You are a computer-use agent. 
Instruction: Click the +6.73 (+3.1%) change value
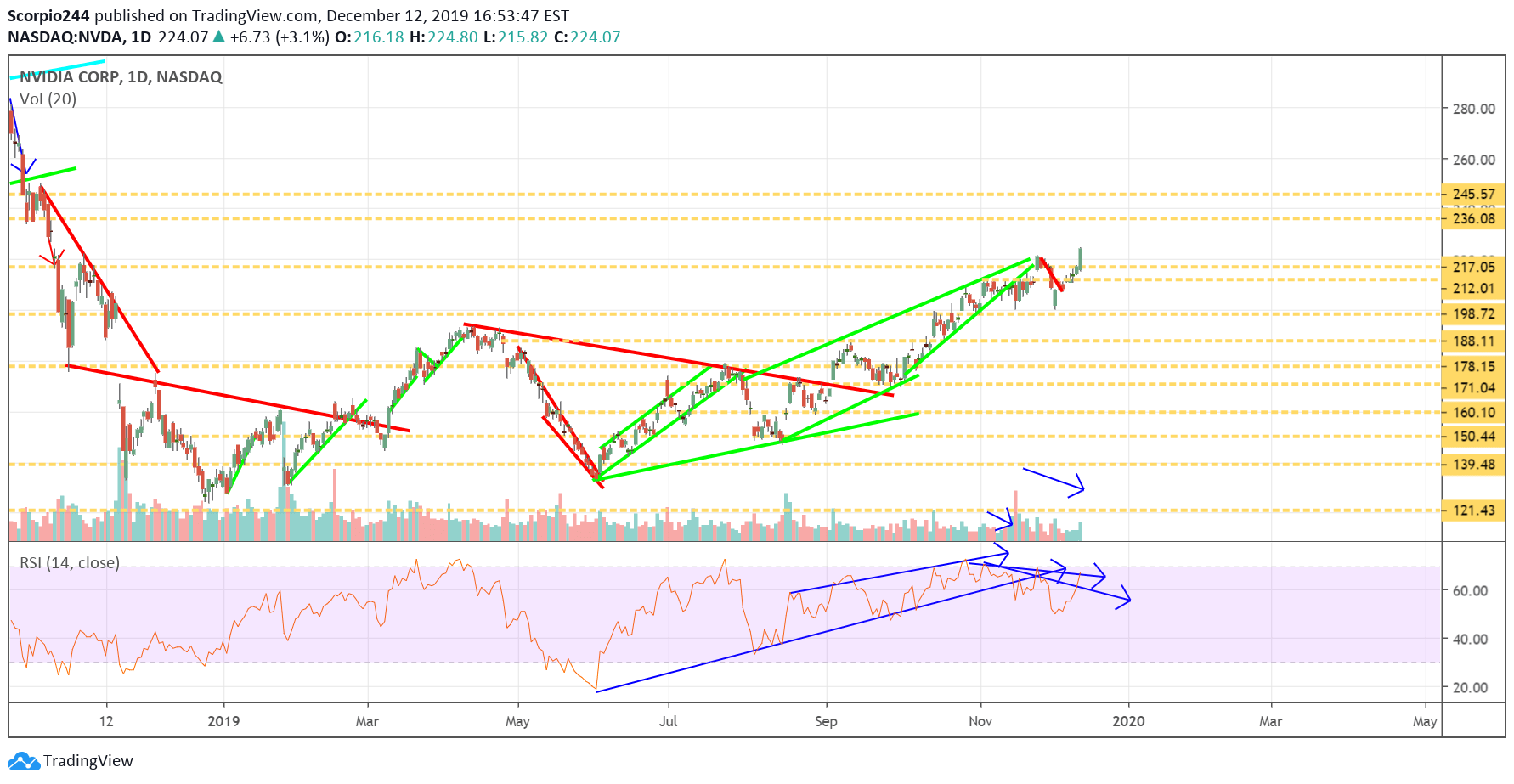(279, 37)
